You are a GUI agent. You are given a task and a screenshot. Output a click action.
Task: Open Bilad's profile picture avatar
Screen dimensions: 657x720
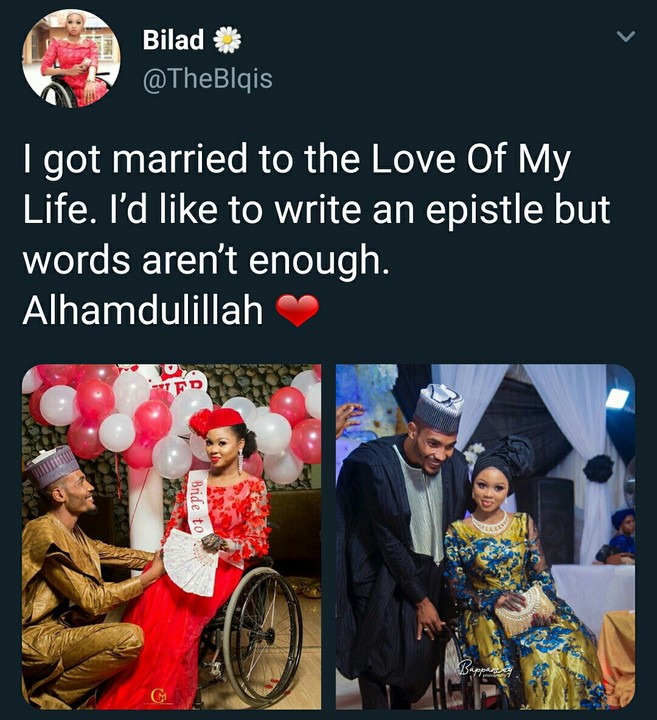tap(71, 58)
